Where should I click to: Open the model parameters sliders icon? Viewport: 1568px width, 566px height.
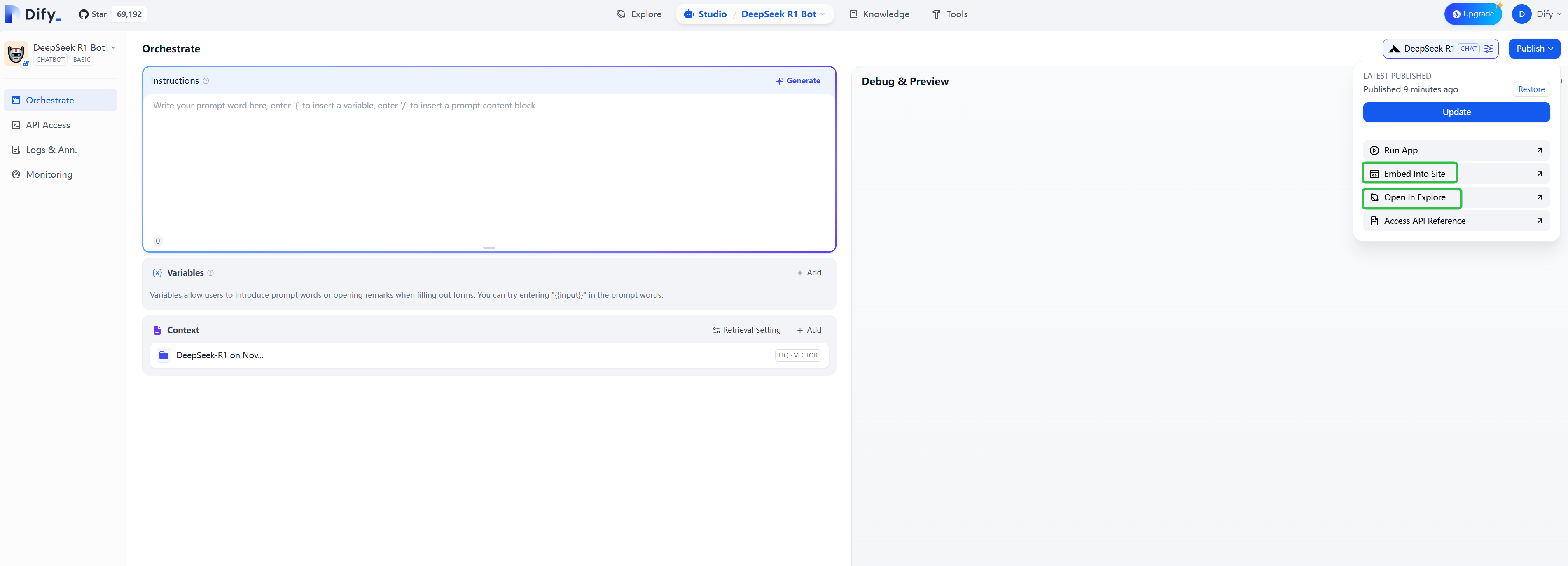tap(1488, 49)
